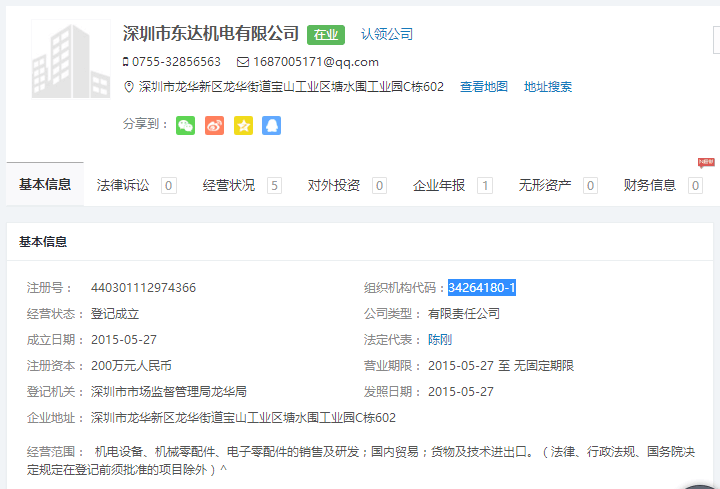Click the company building logo placeholder
Screen dimensions: 720x489
tap(71, 60)
